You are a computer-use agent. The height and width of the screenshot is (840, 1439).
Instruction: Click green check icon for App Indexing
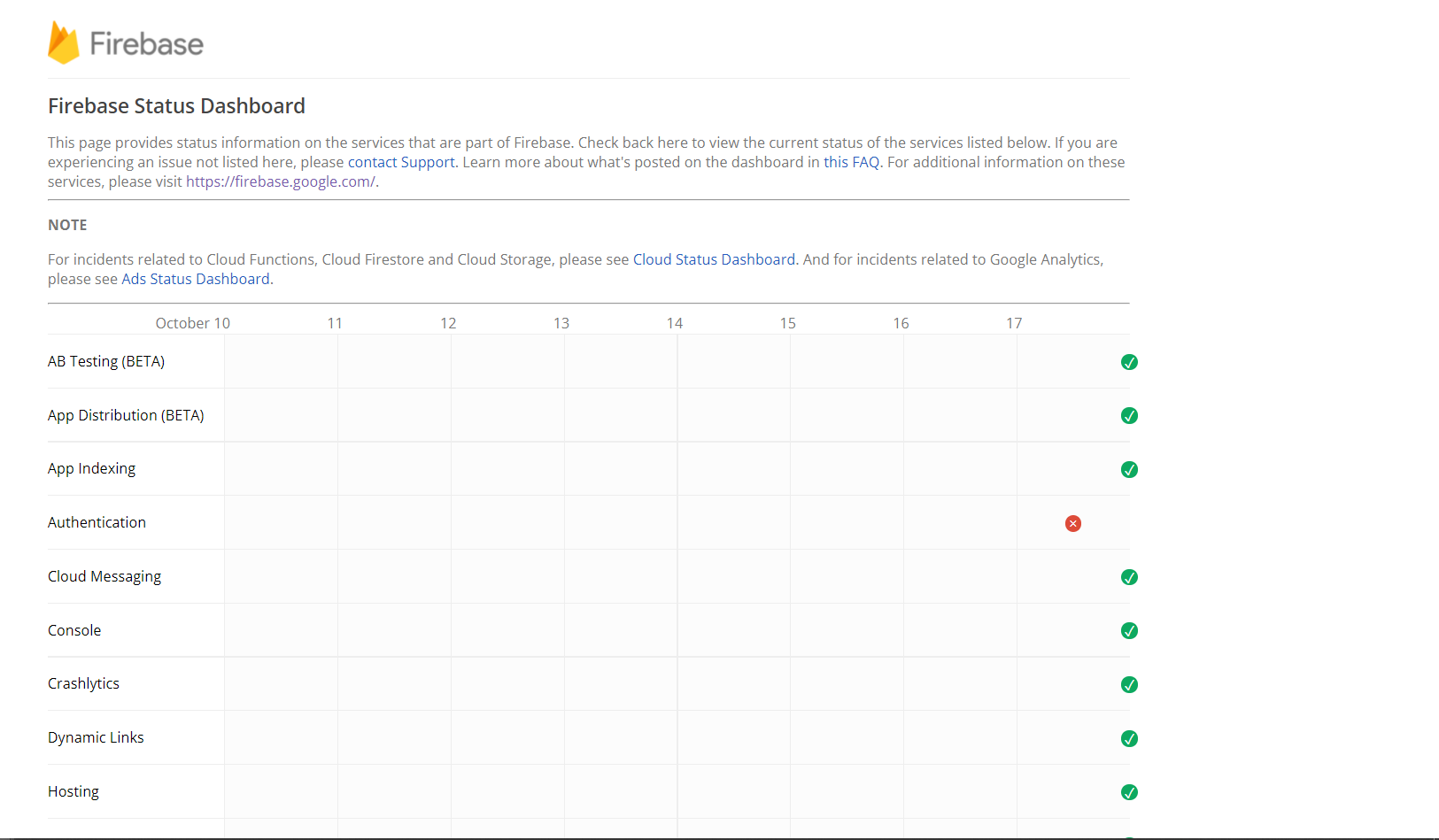[x=1129, y=470]
